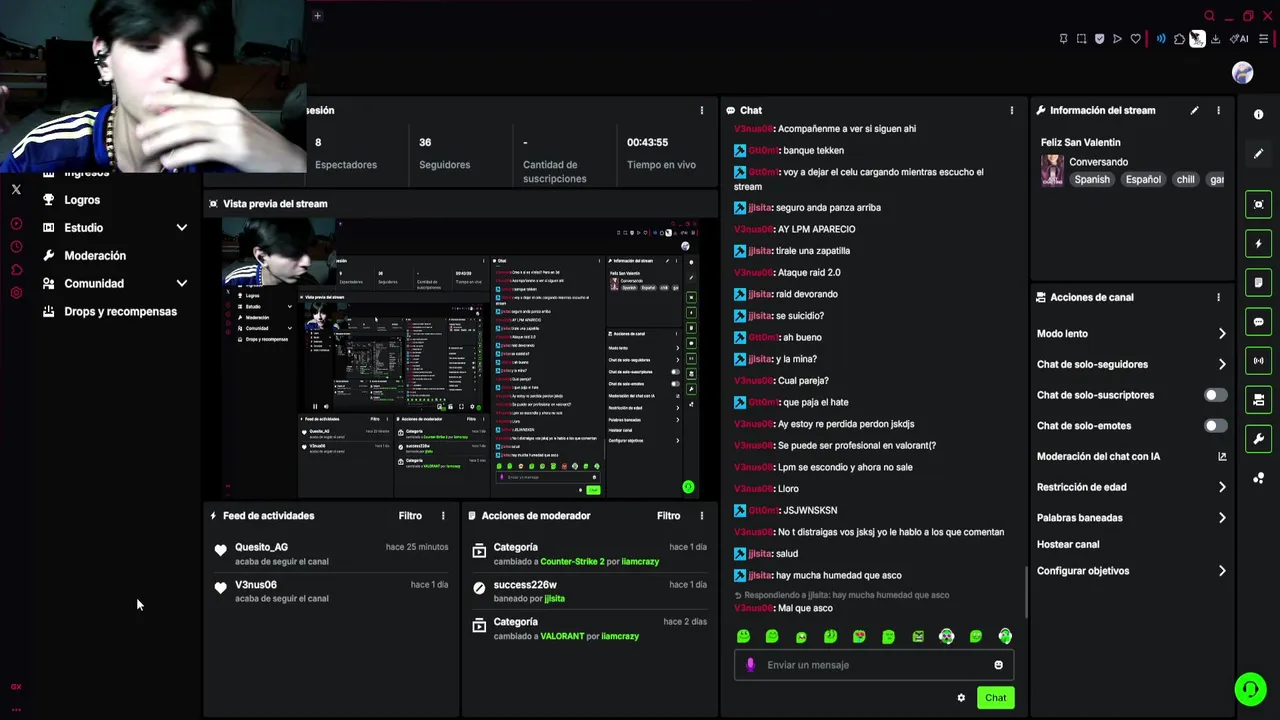The height and width of the screenshot is (720, 1280).
Task: Open Drops y recompensas in sidebar
Action: point(120,312)
